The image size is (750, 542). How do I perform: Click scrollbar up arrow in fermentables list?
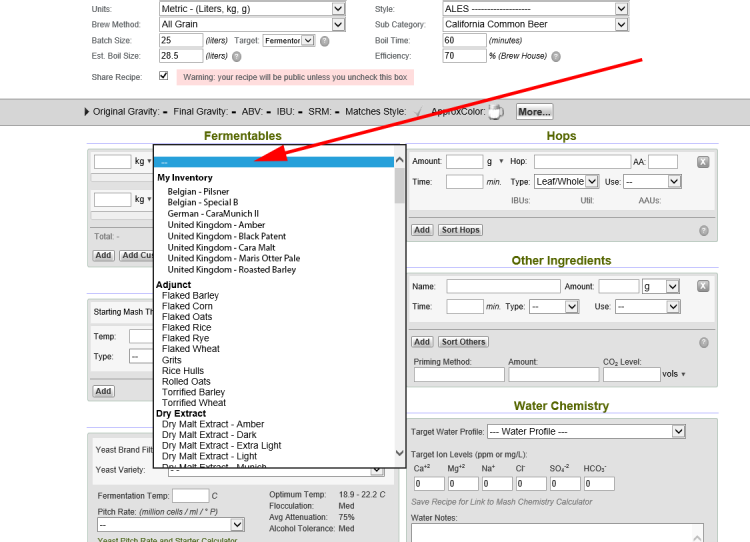[x=400, y=160]
